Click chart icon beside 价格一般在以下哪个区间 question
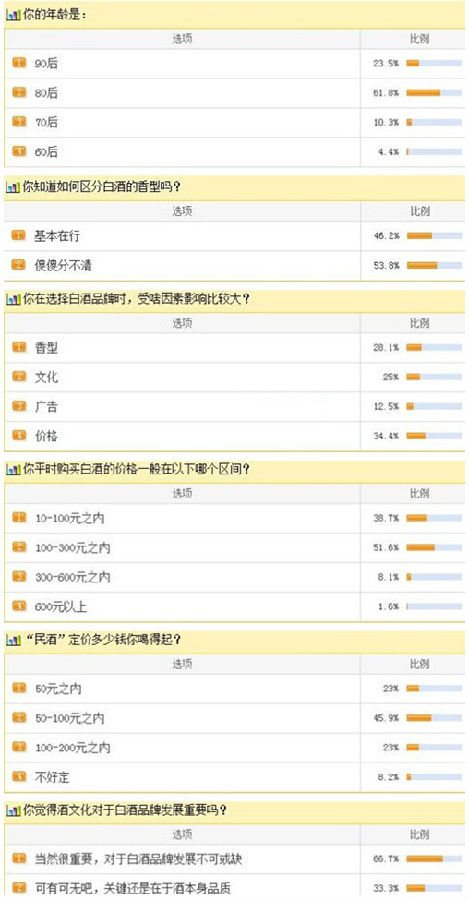Viewport: 469px width, 900px height. pos(13,470)
